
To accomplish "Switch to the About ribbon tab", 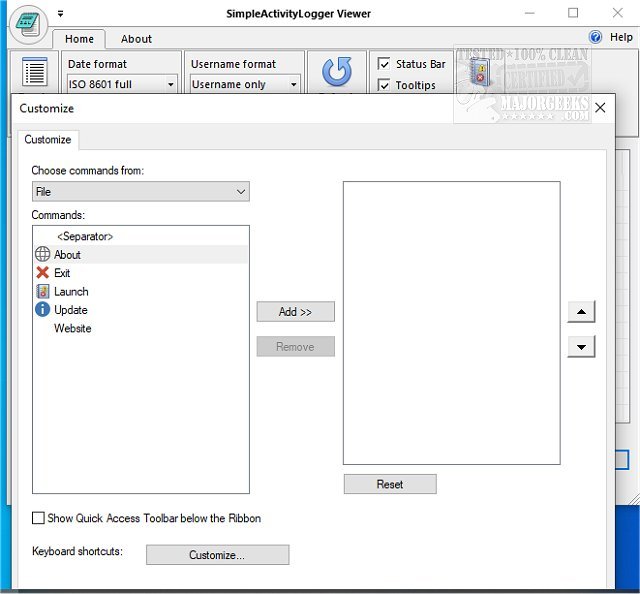I will point(136,39).
